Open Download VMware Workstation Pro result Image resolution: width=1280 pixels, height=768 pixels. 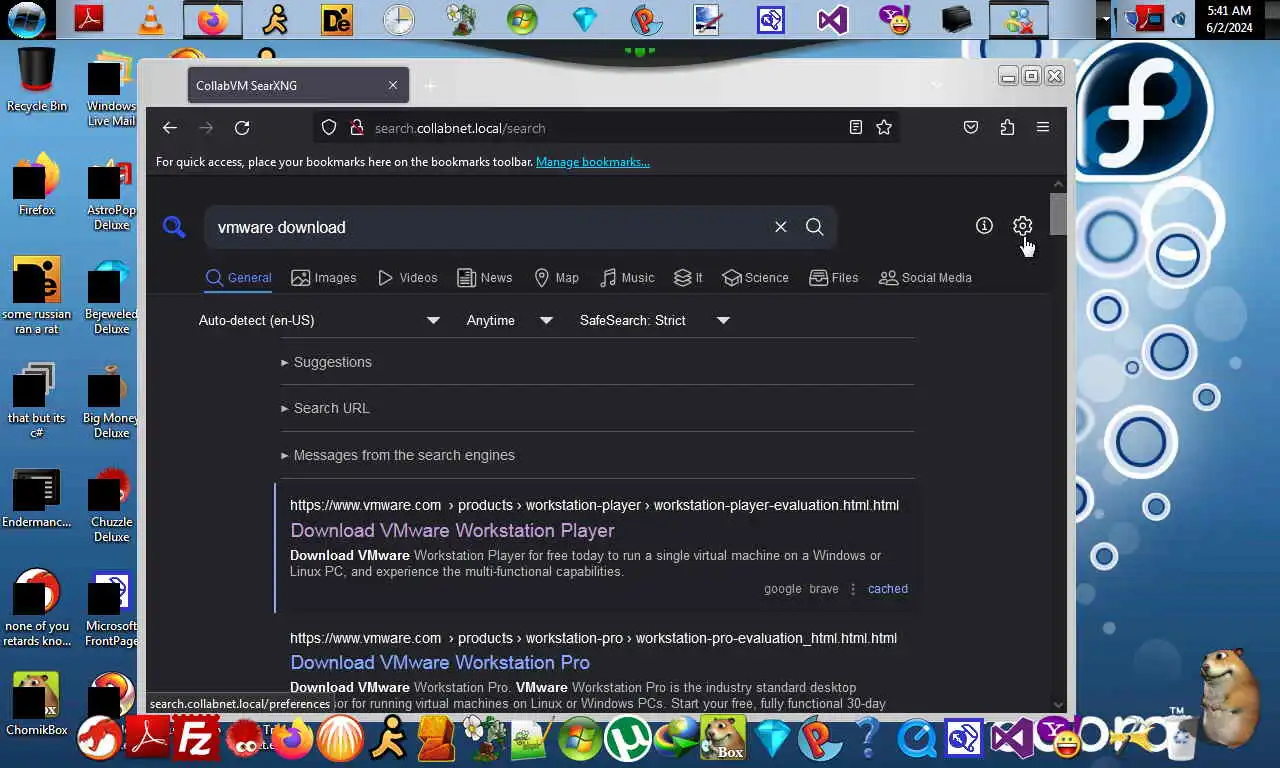440,663
